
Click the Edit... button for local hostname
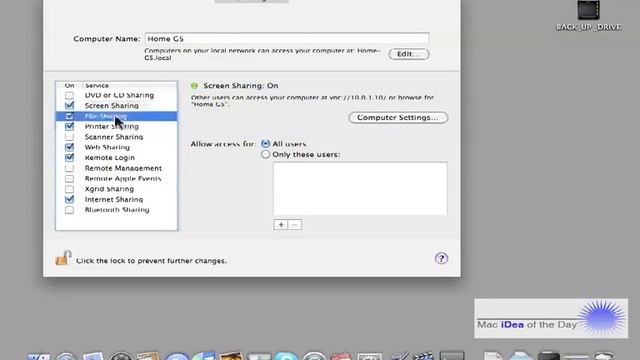click(409, 54)
